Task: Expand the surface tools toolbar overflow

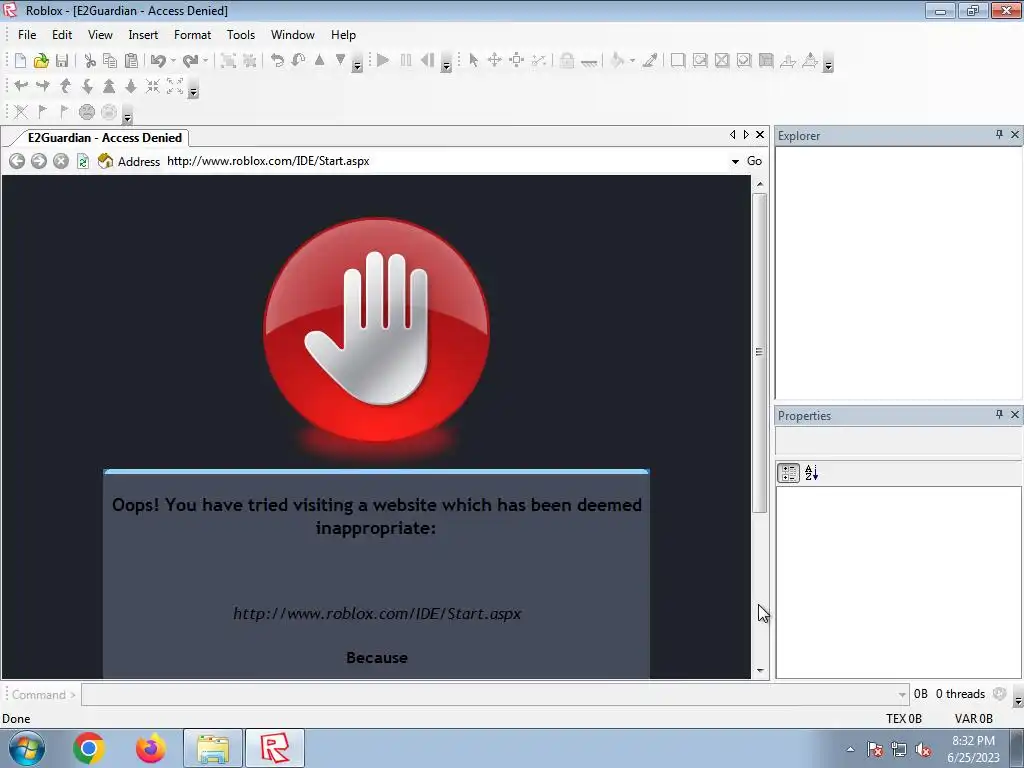Action: [x=828, y=64]
